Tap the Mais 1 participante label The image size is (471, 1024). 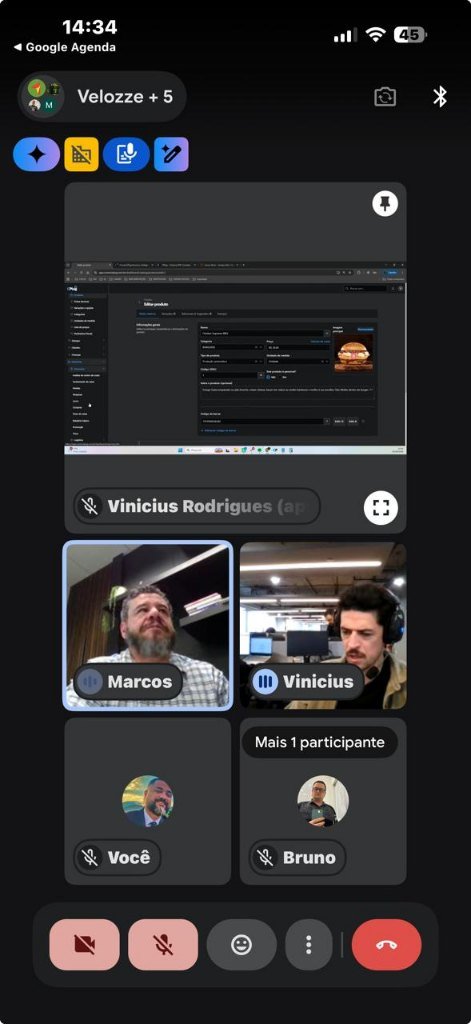319,742
